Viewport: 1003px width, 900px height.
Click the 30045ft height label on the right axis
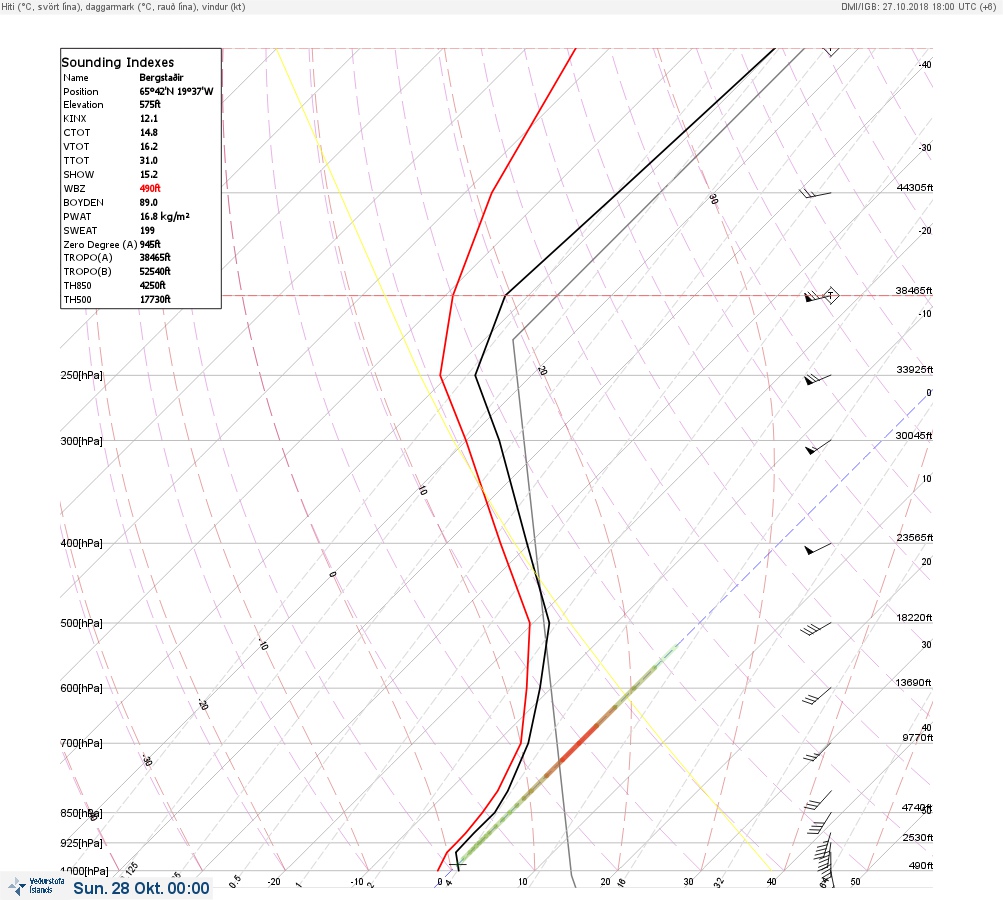pos(914,436)
